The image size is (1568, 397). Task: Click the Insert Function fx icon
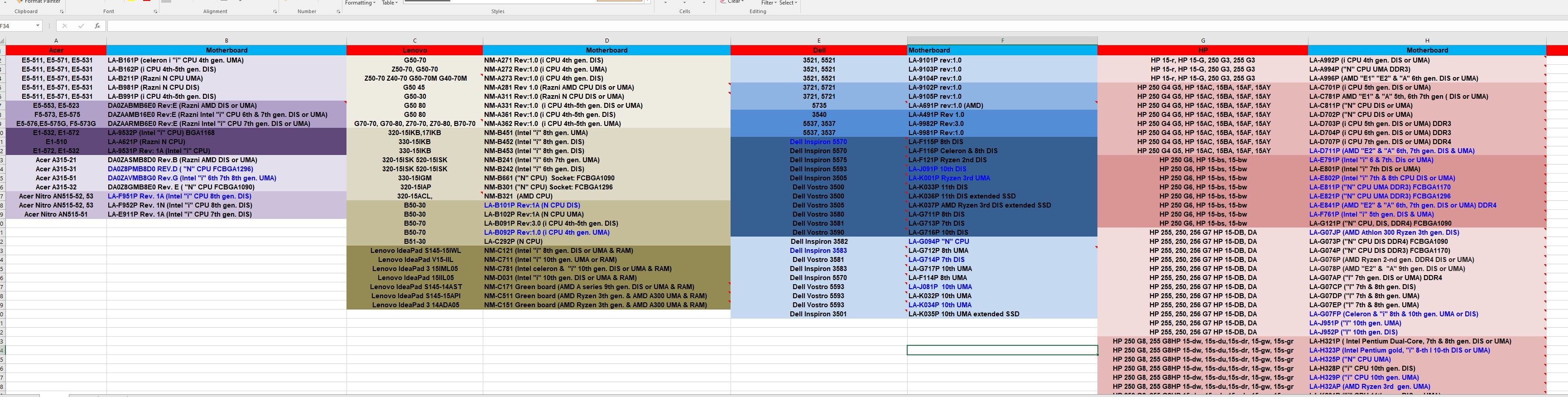[x=97, y=26]
